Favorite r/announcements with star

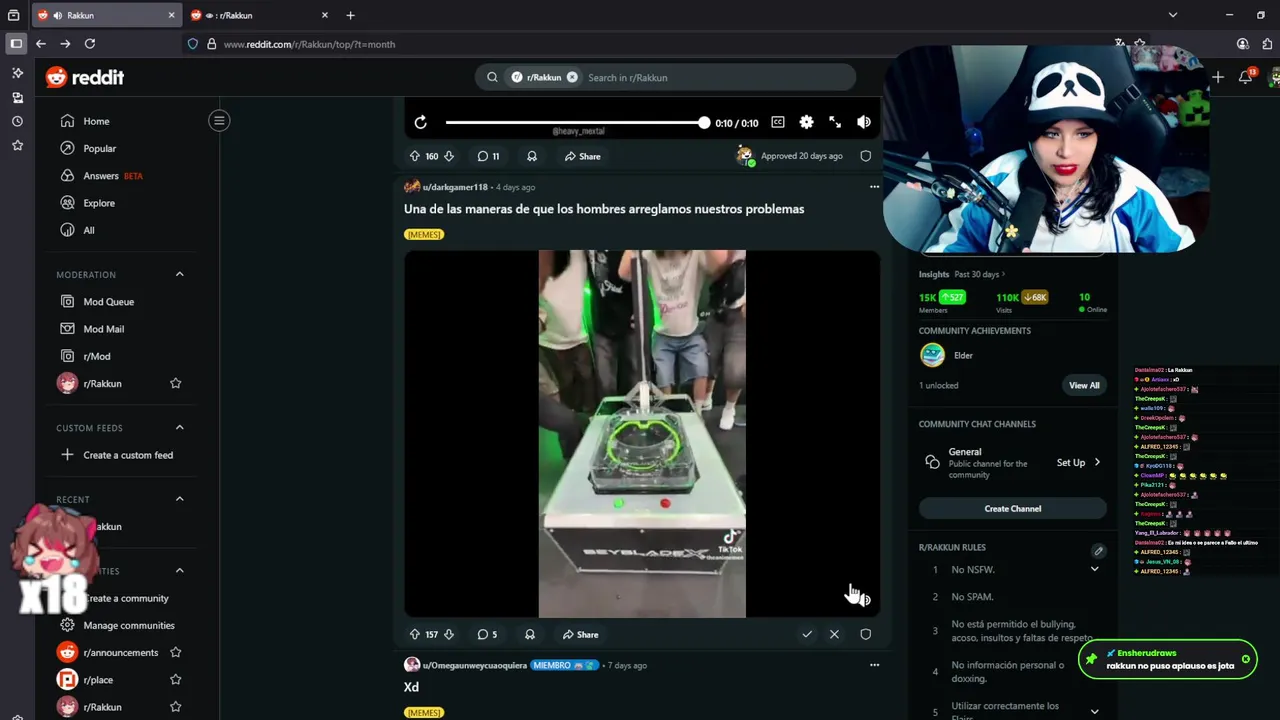(x=176, y=652)
